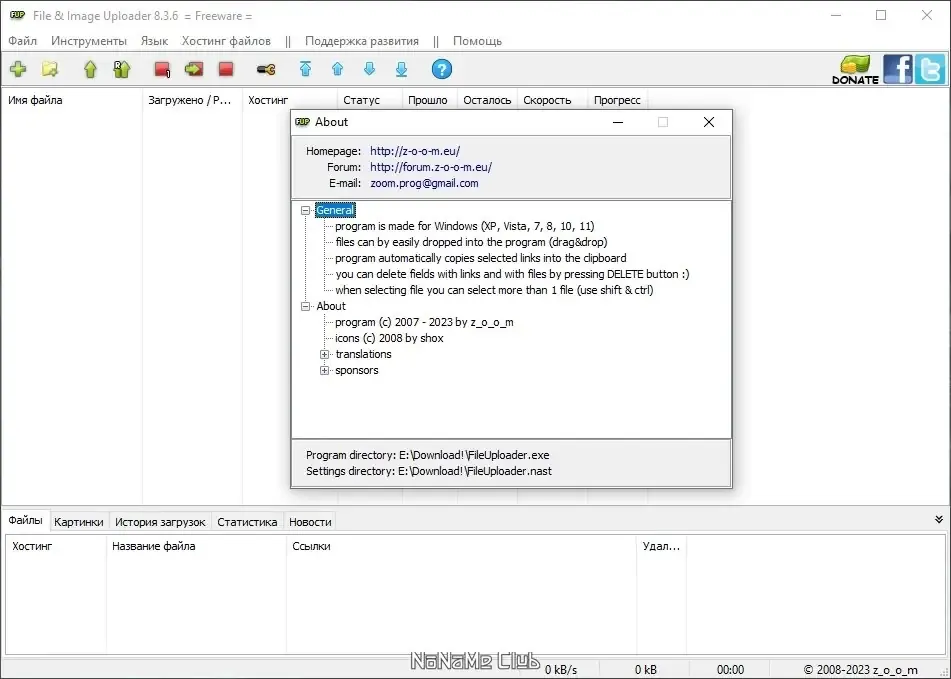Expand the translations tree node
951x679 pixels.
(x=324, y=354)
